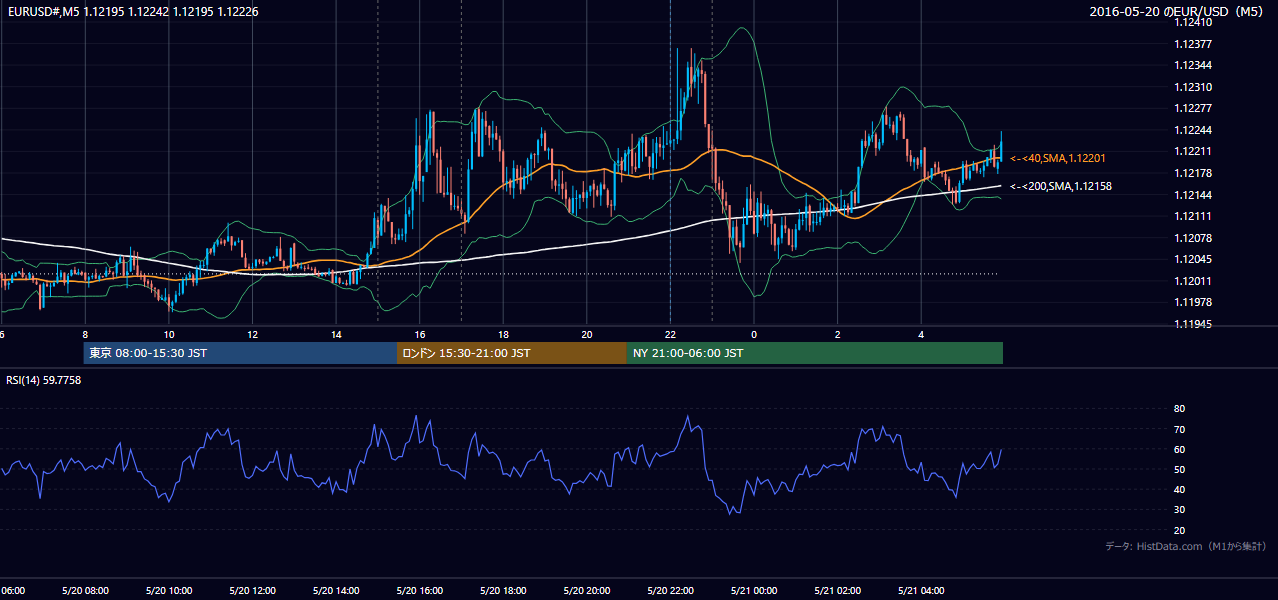Click the 1.12045 price axis label

[x=1192, y=259]
